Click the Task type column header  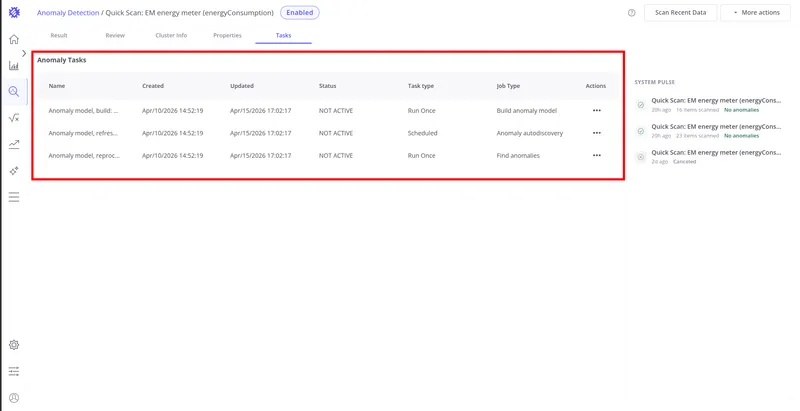click(x=421, y=86)
